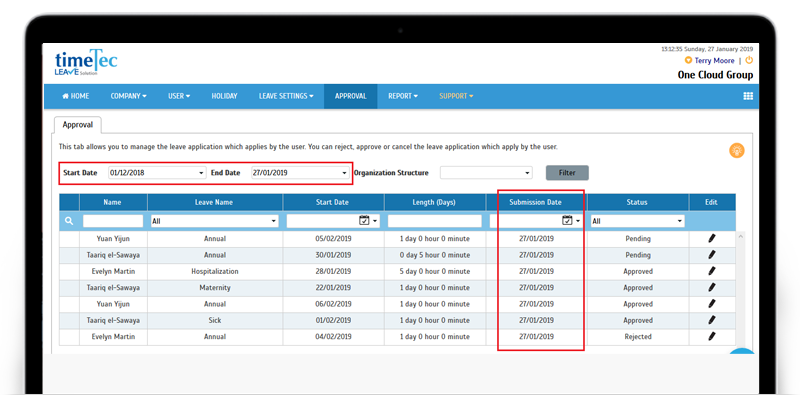Edit Taariq el-Sawaya Sick leave
The image size is (800, 395).
(x=712, y=320)
